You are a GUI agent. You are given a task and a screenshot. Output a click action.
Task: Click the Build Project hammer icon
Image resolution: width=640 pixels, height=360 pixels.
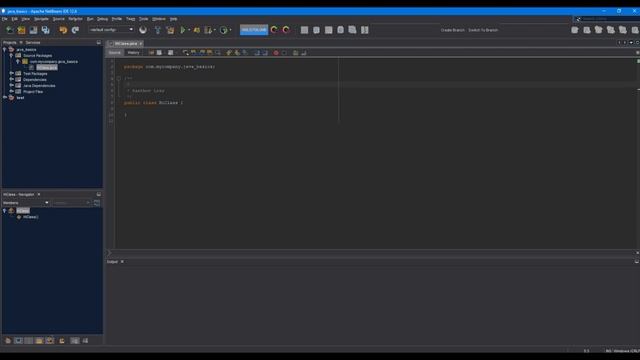point(158,30)
